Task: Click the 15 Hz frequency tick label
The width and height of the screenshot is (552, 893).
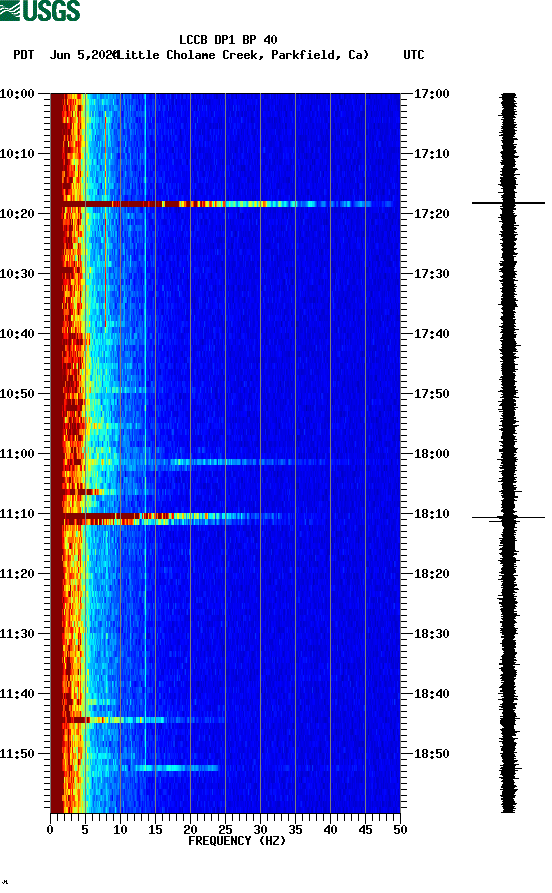Action: (x=155, y=830)
